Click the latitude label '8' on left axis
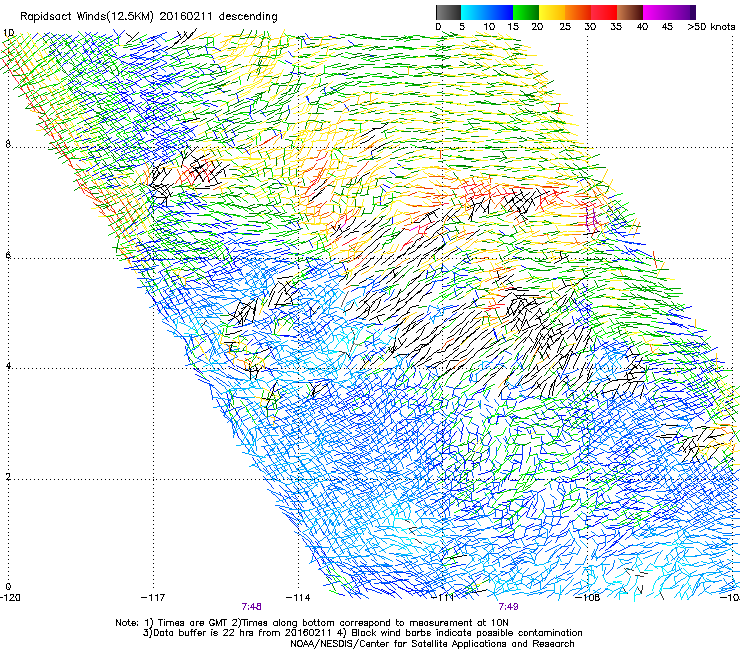 [x=8, y=144]
